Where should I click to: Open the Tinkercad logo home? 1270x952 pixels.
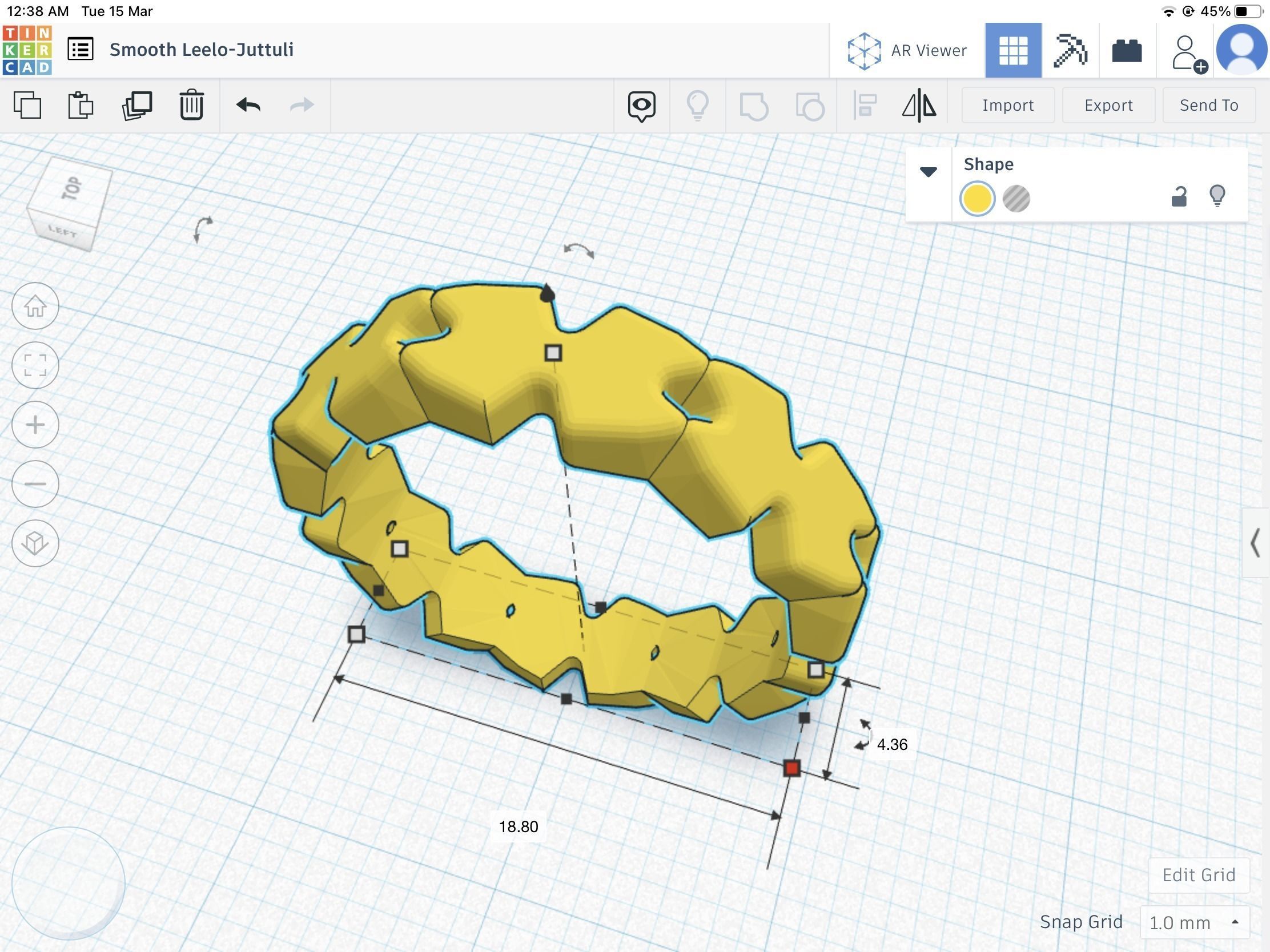click(27, 50)
